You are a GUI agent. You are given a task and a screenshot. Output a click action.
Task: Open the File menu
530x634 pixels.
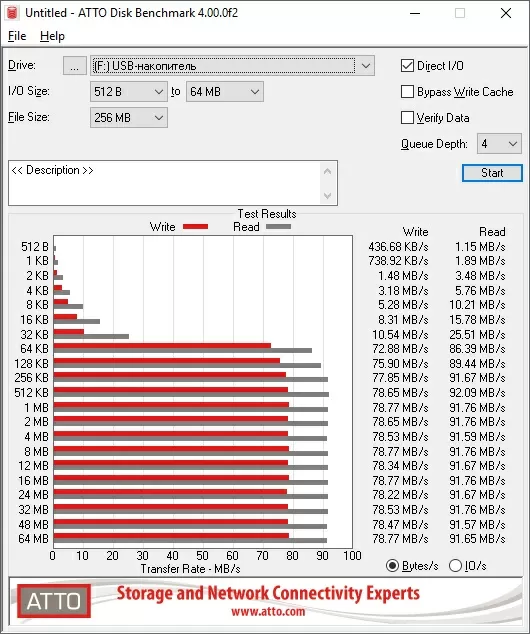pos(17,36)
